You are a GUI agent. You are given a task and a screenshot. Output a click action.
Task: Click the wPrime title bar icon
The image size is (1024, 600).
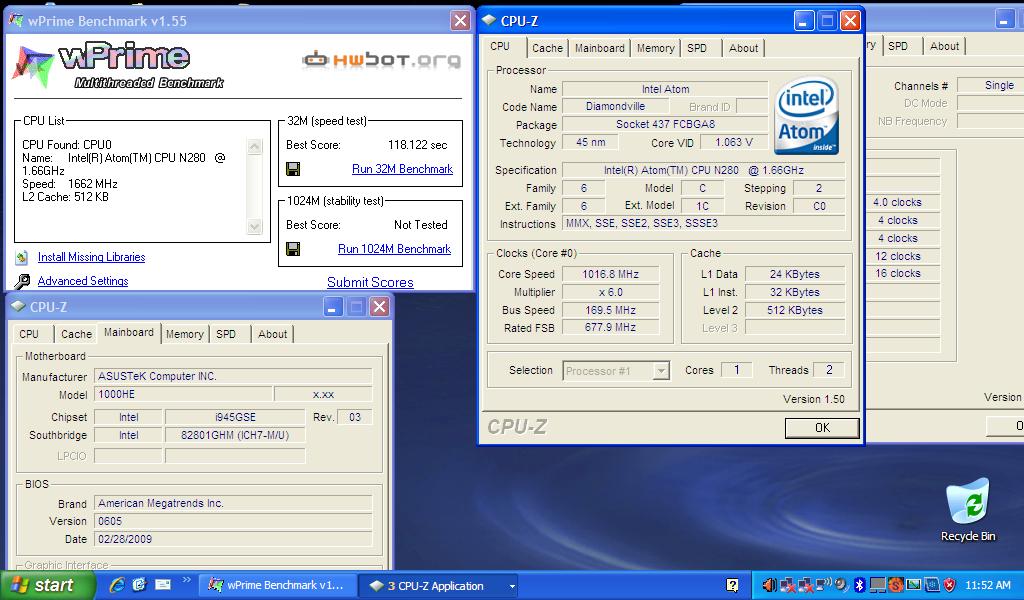click(x=16, y=20)
